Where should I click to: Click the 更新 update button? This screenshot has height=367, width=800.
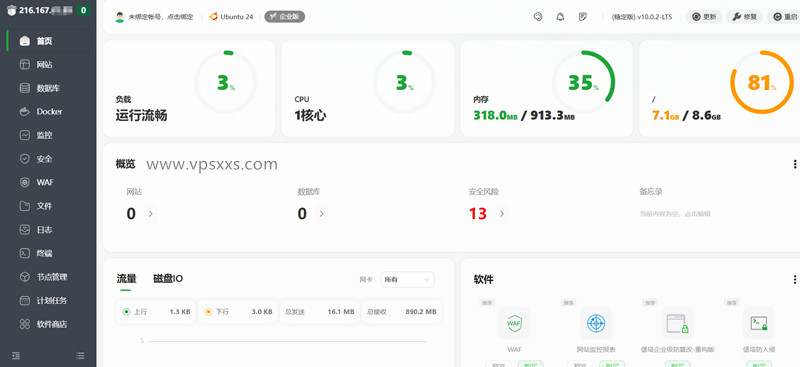click(x=704, y=17)
